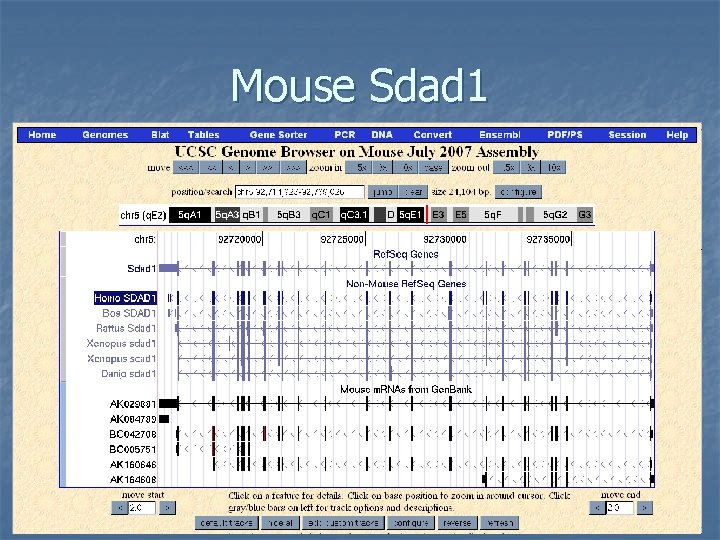The image size is (720, 540).
Task: Click the AK164608 mRNA label
Action: pyautogui.click(x=133, y=480)
